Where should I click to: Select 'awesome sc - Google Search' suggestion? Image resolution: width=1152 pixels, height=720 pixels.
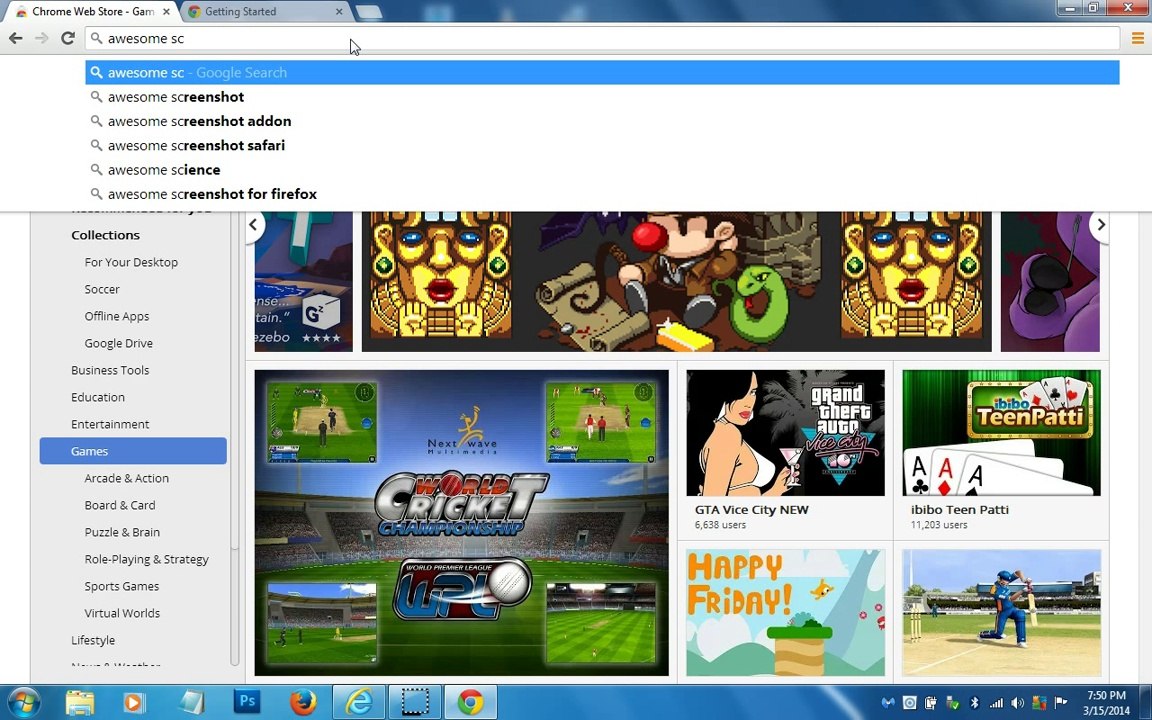tap(602, 73)
